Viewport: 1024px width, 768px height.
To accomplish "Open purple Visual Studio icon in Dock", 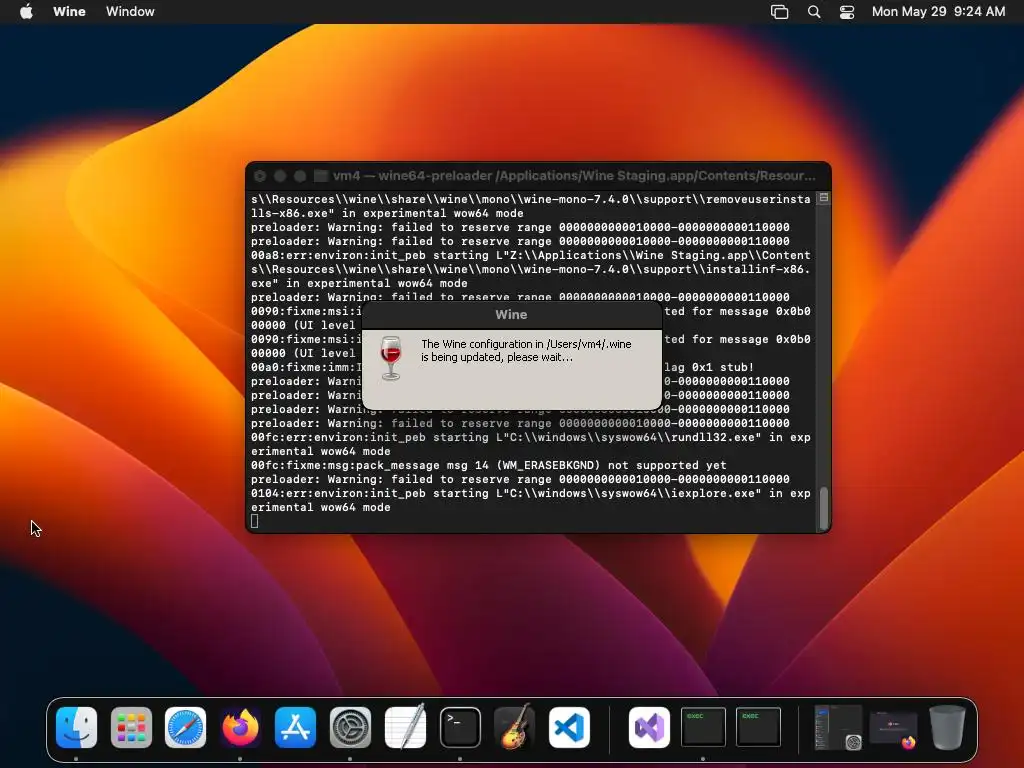I will [x=649, y=727].
